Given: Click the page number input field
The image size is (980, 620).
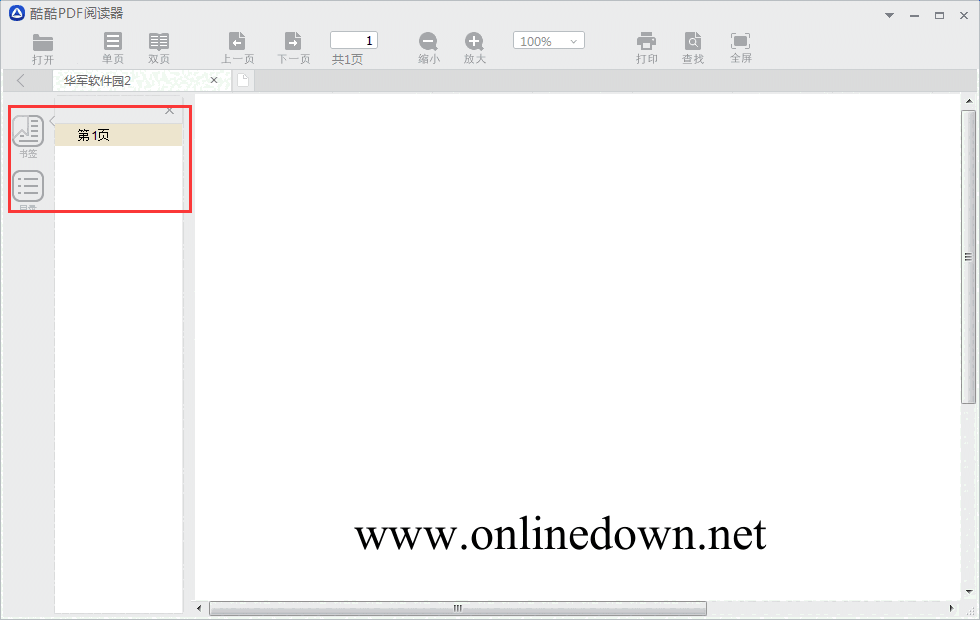Looking at the screenshot, I should pos(354,41).
